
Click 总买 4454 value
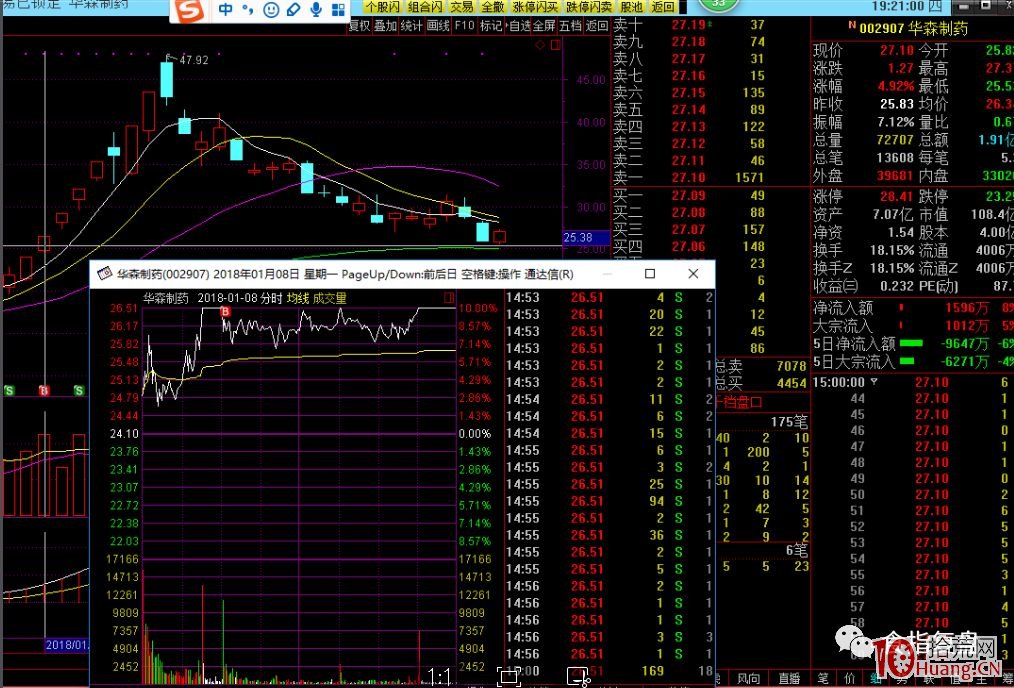tap(791, 383)
